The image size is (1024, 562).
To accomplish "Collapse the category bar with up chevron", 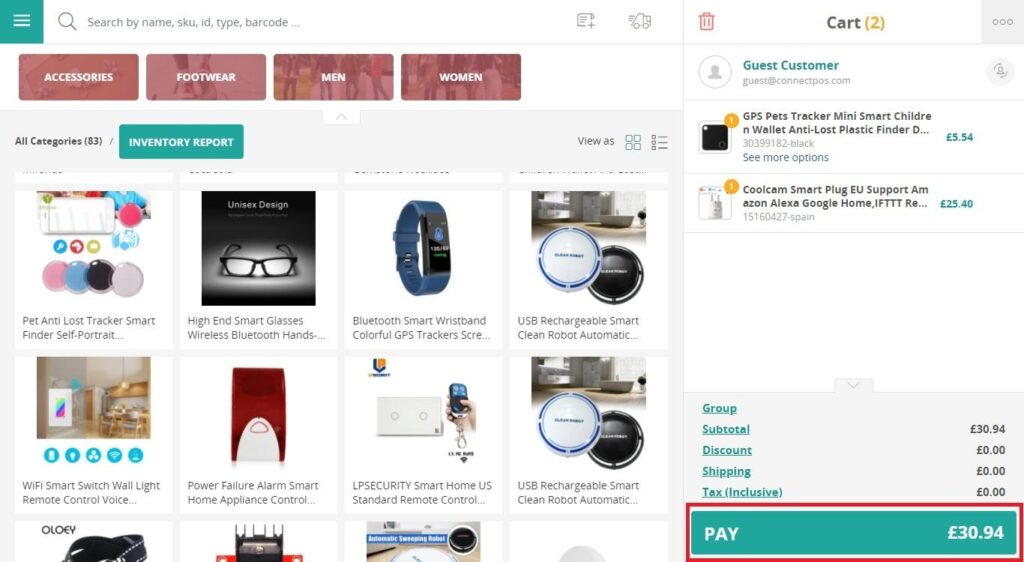I will (x=341, y=117).
